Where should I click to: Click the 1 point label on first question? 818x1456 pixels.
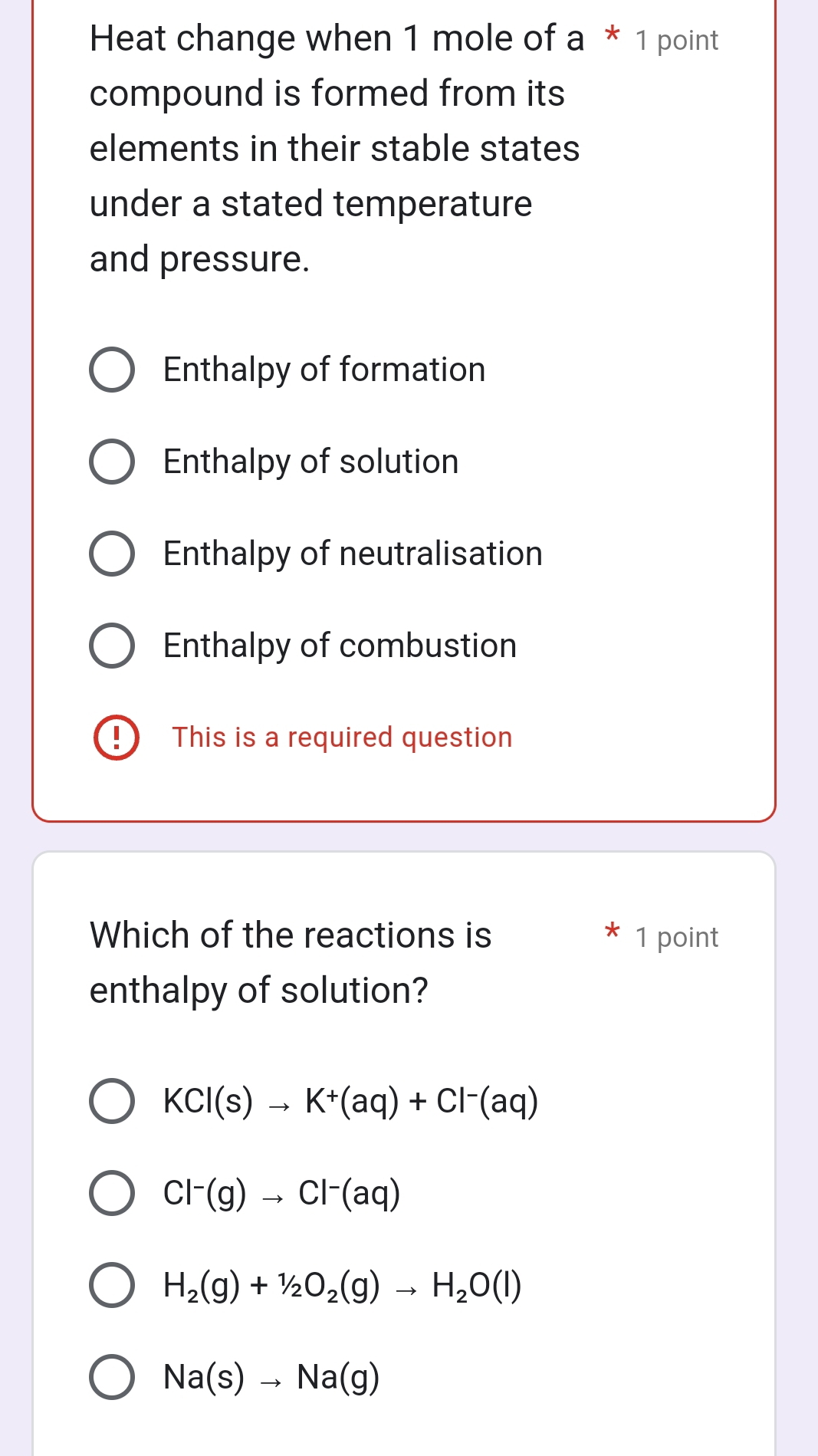point(675,41)
